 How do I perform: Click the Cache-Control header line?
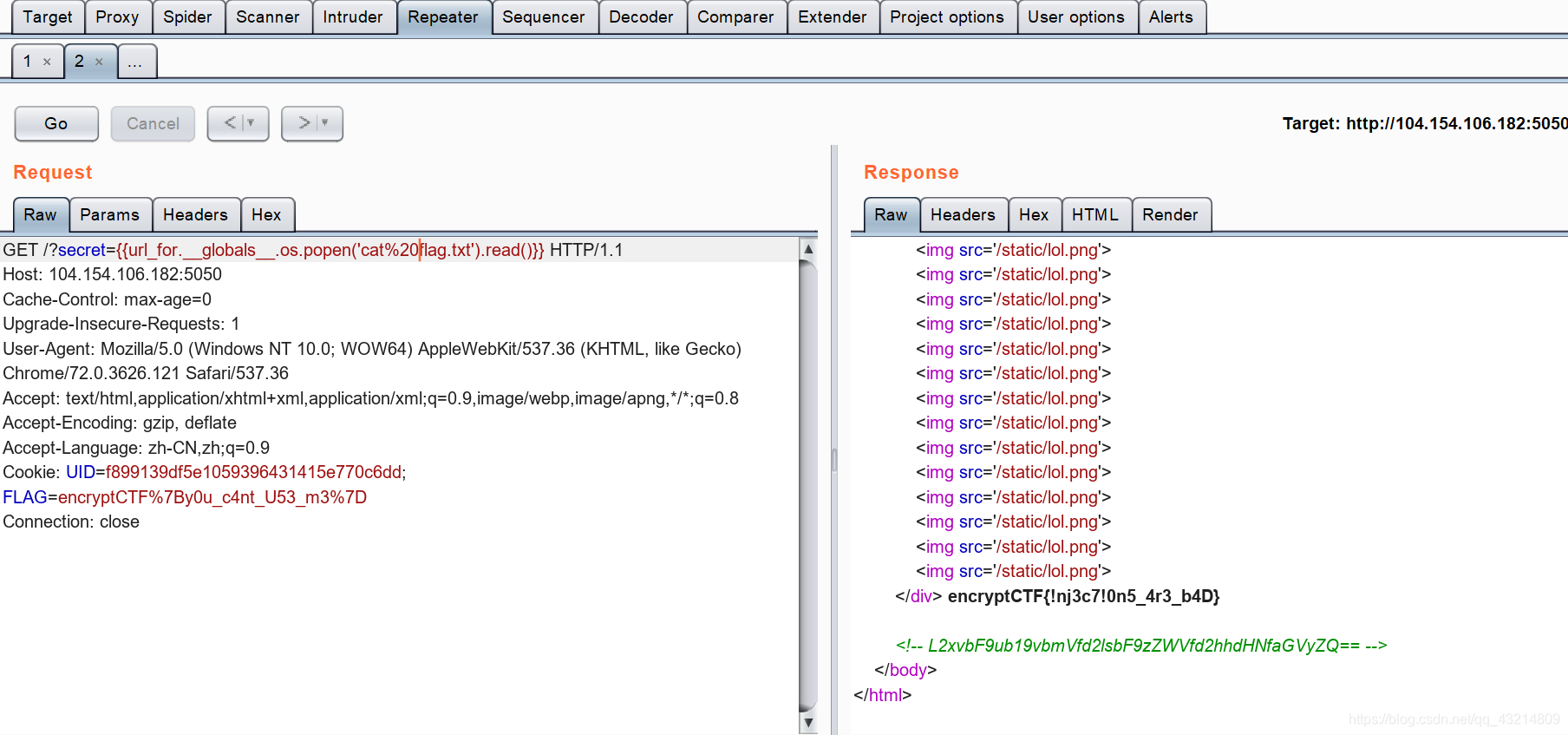point(108,299)
